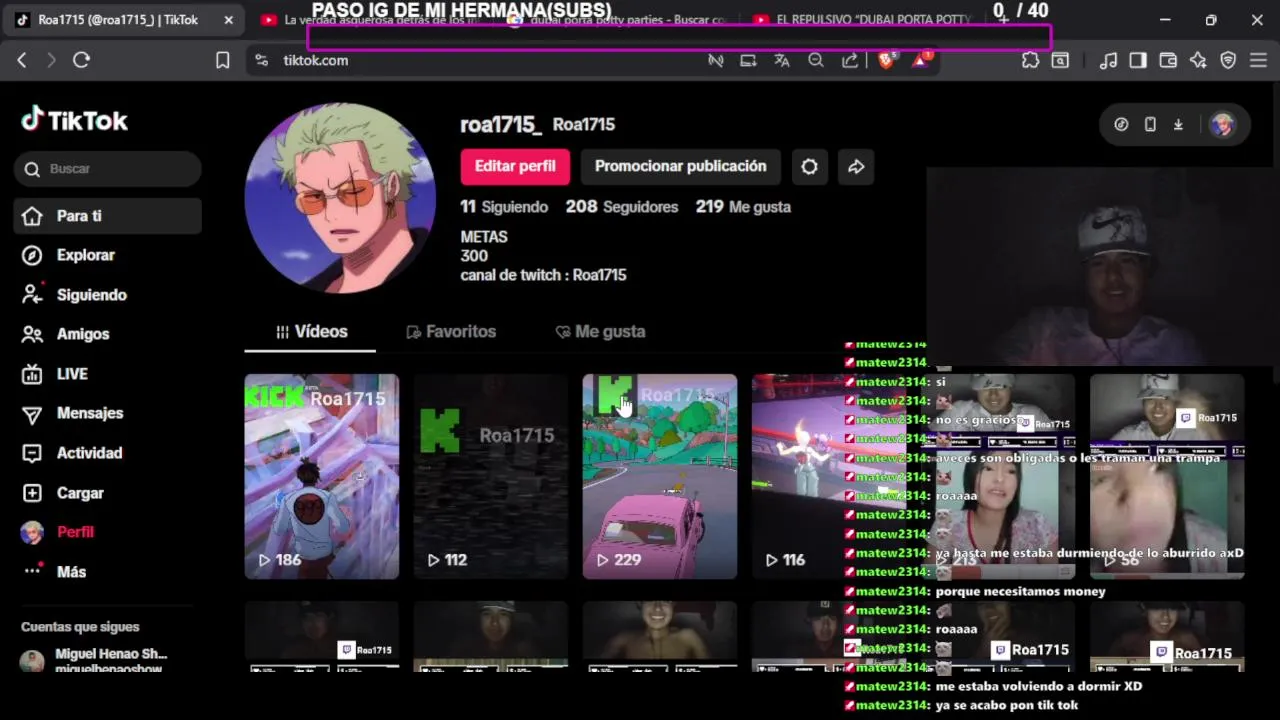This screenshot has width=1280, height=720.
Task: Switch to the La verdad asquerosa YouTube tab
Action: click(x=370, y=20)
